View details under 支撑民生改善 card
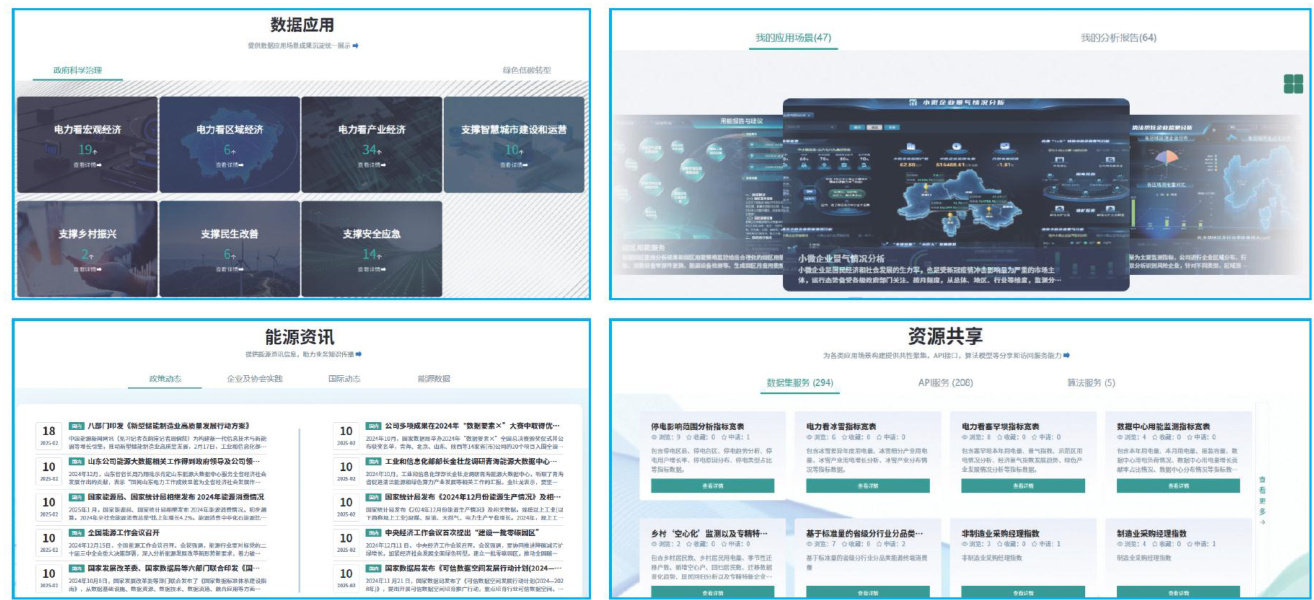Screen dimensions: 1314x600 [x=230, y=269]
